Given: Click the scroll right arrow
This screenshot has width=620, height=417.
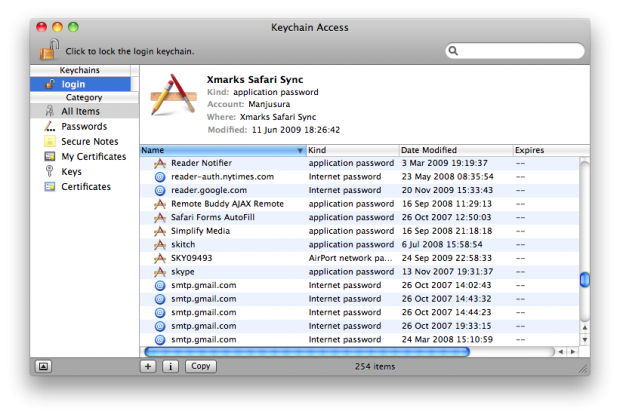Looking at the screenshot, I should (x=573, y=352).
